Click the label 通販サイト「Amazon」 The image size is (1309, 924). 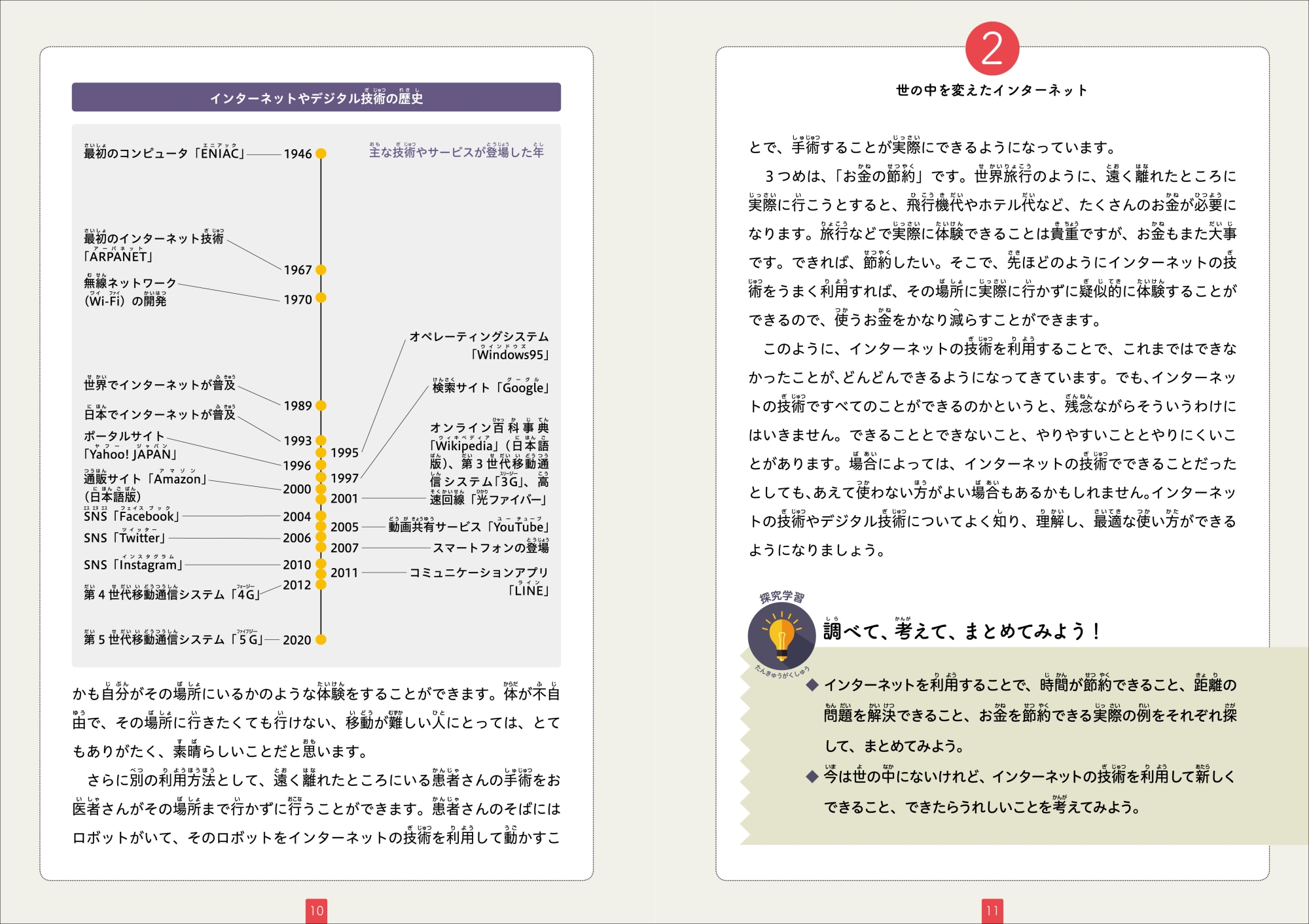pos(145,478)
